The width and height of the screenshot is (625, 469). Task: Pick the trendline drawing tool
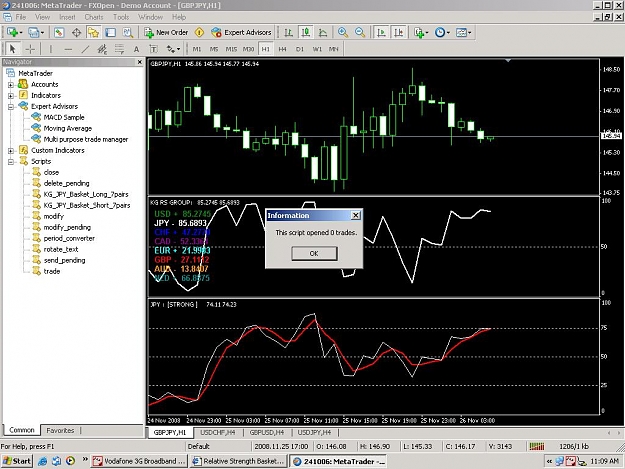85,49
